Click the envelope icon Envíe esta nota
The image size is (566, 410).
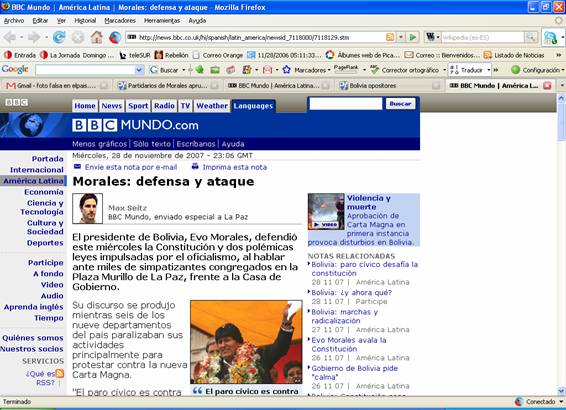77,166
